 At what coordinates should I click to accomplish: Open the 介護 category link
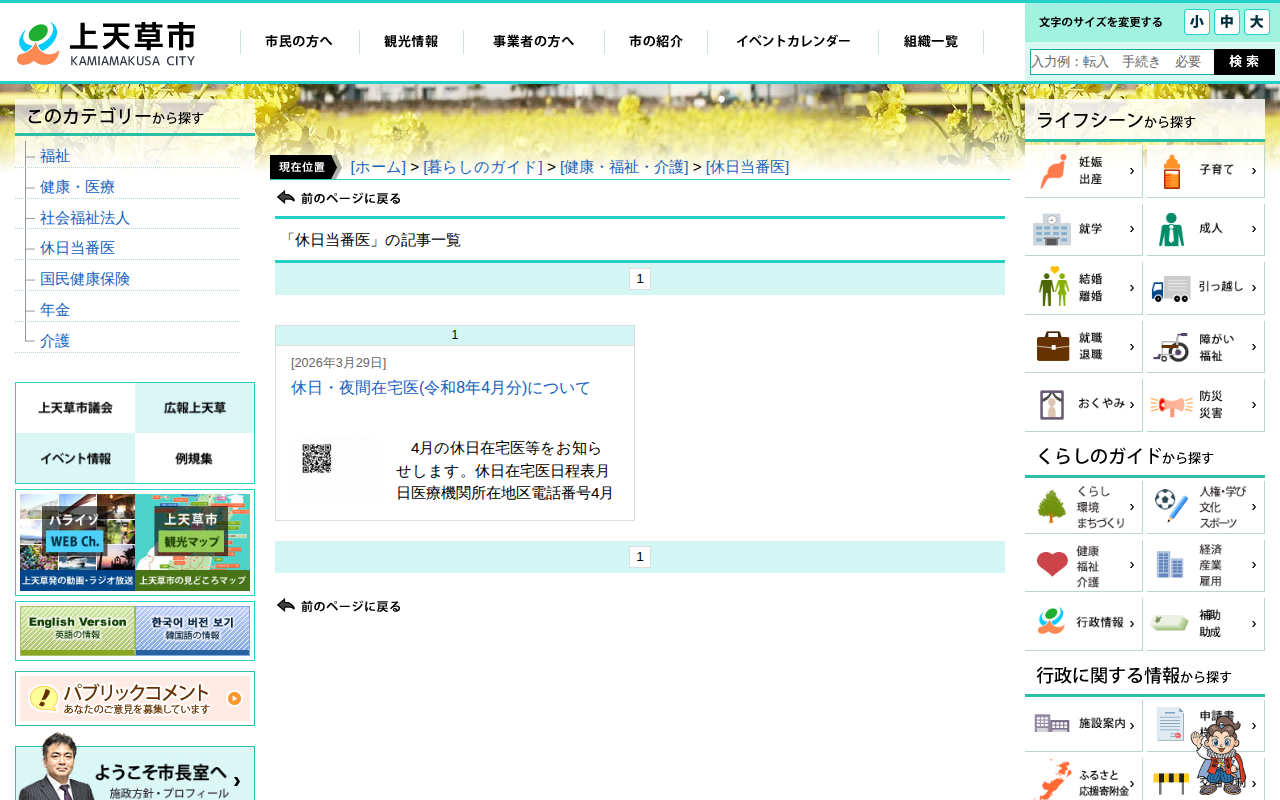pos(55,341)
